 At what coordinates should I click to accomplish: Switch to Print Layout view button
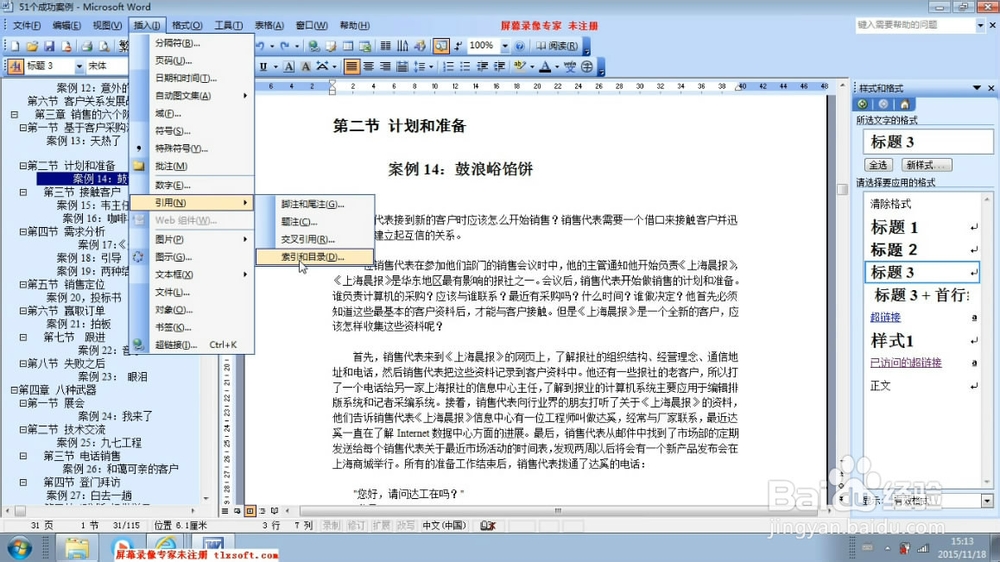pos(250,511)
